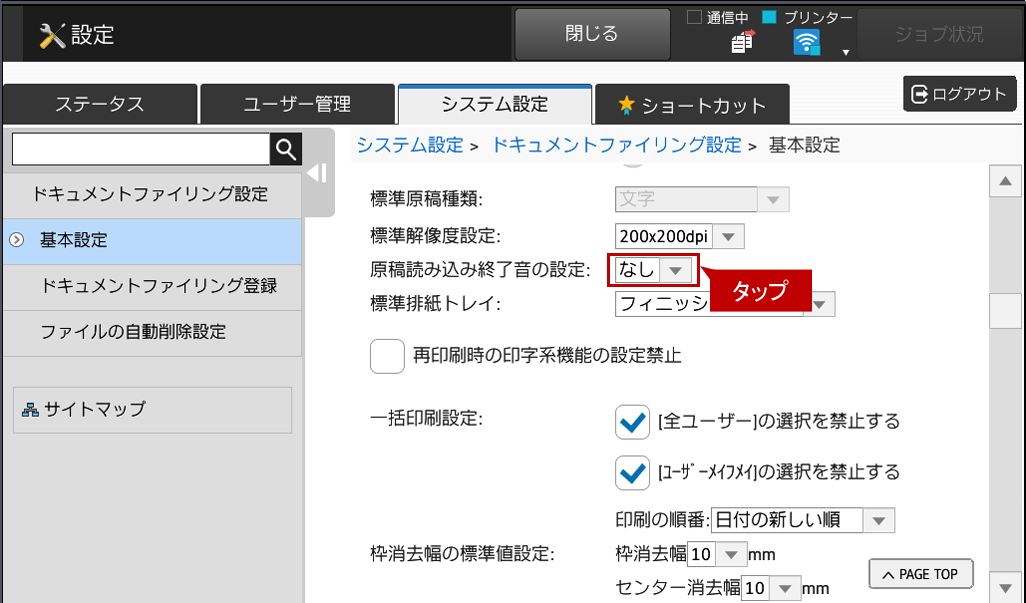
Task: Follow the ドキュメントファイリング設定 breadcrumb link
Action: click(616, 145)
